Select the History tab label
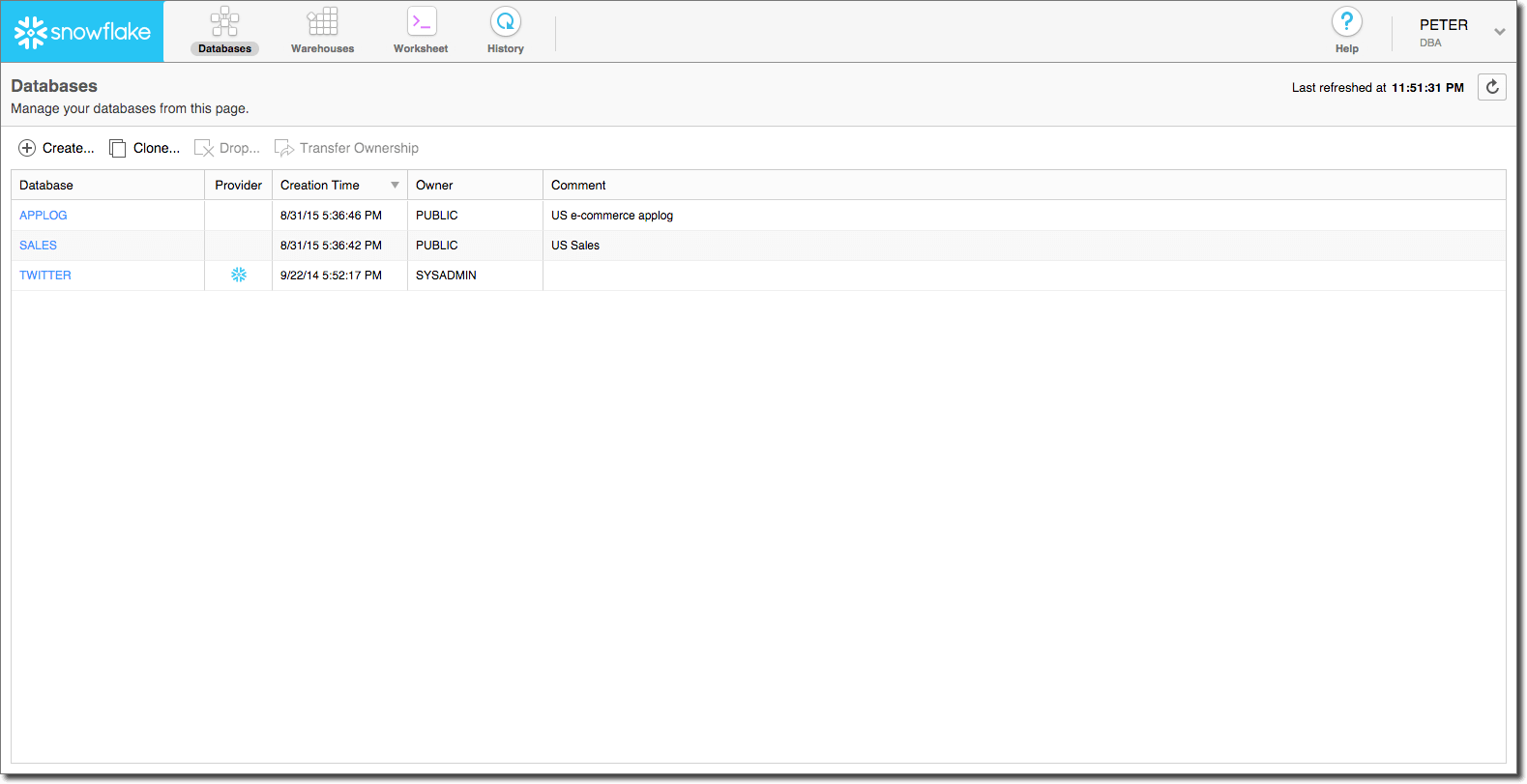Viewport: 1527px width, 784px height. pos(506,48)
